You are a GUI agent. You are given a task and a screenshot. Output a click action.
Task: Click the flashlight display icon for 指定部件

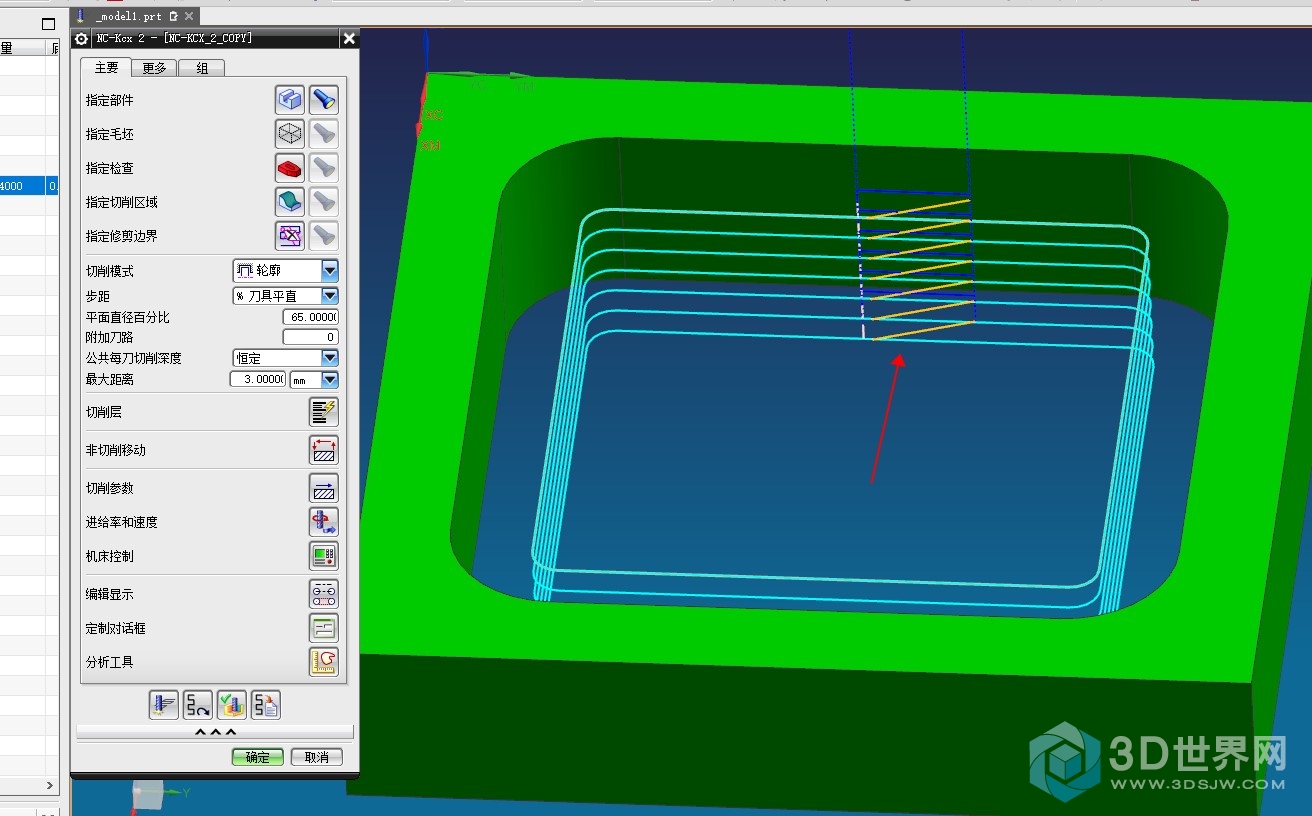click(323, 100)
